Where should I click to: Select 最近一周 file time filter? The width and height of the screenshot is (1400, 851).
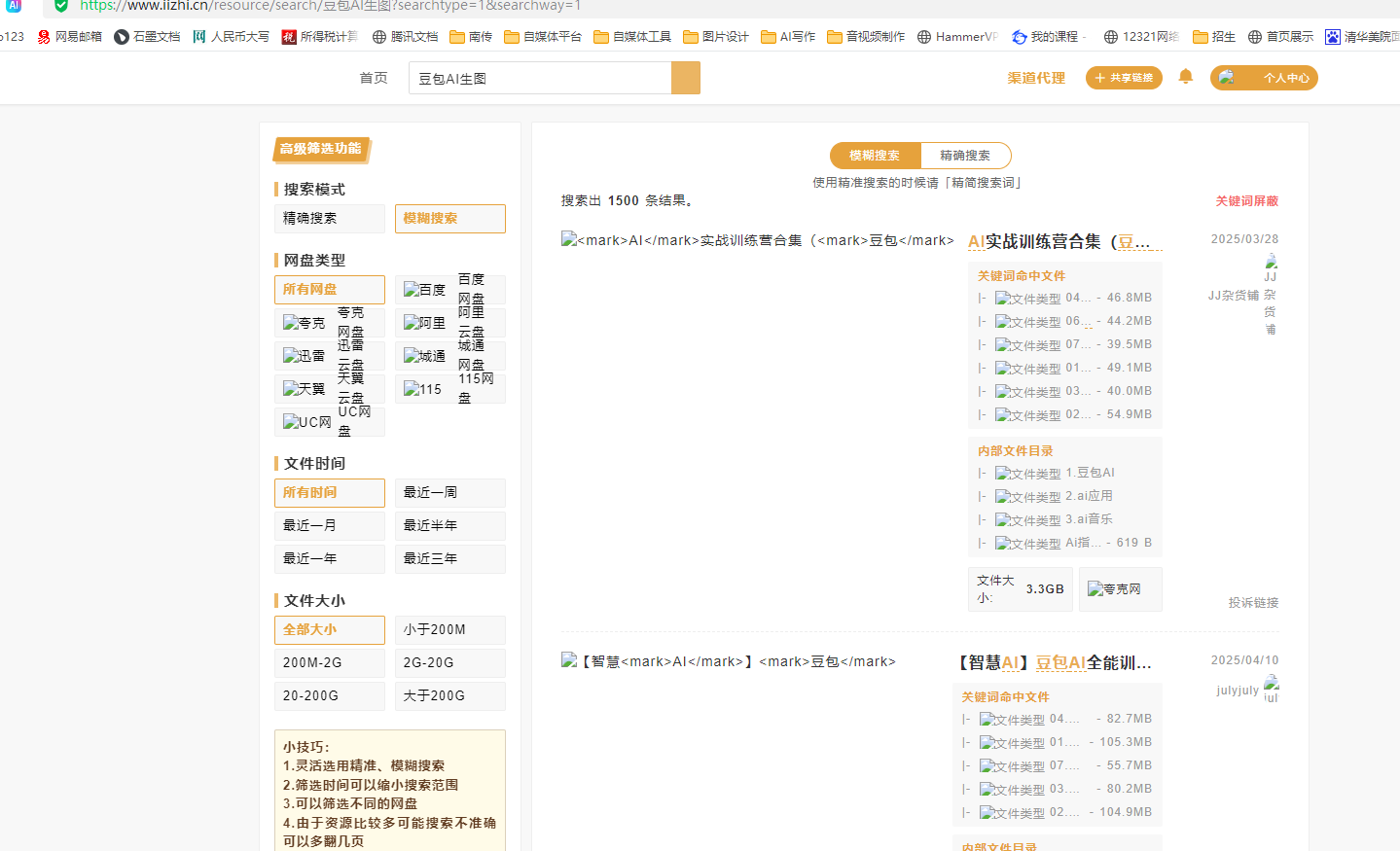(x=449, y=493)
